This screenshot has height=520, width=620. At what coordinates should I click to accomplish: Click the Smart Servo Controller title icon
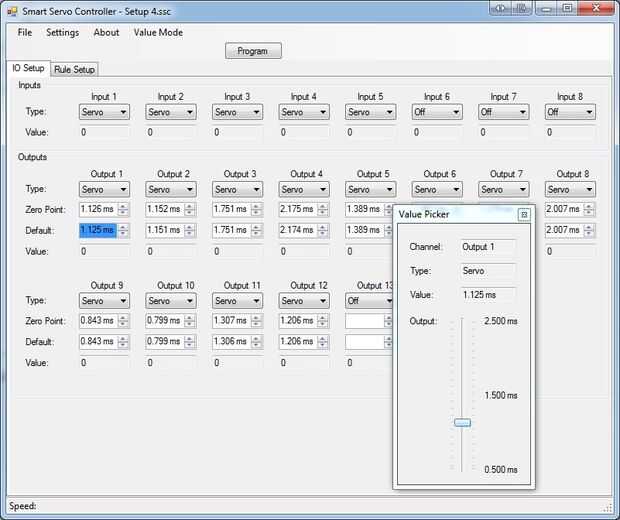coord(12,11)
